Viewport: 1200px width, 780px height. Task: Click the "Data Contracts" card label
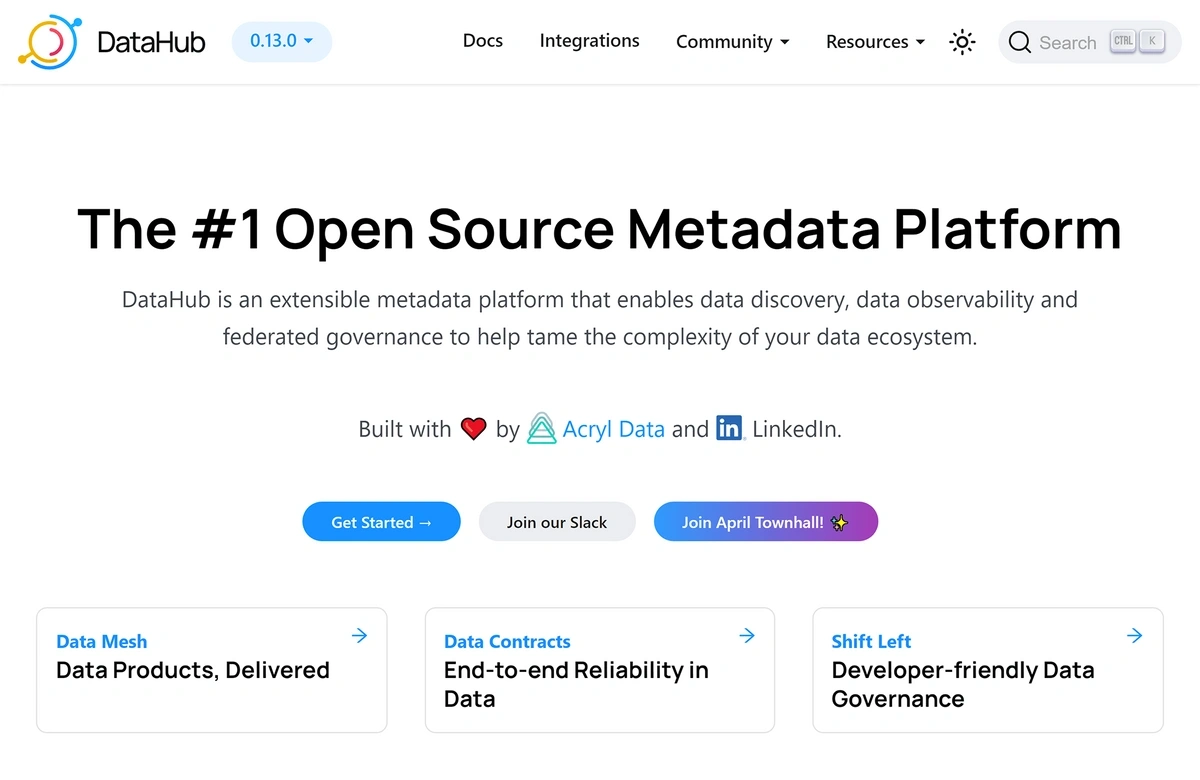pos(507,642)
